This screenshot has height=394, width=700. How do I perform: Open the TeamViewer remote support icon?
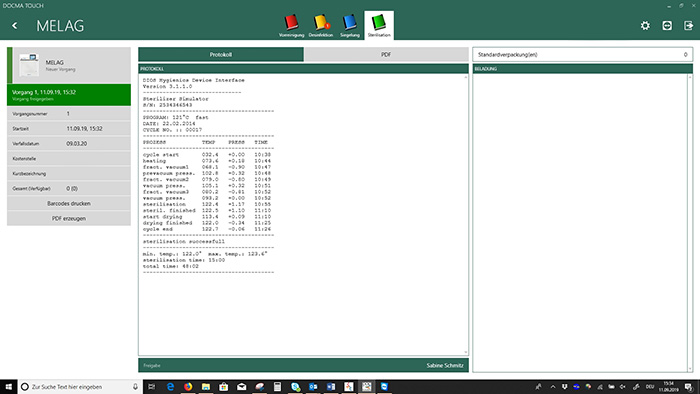(x=667, y=26)
